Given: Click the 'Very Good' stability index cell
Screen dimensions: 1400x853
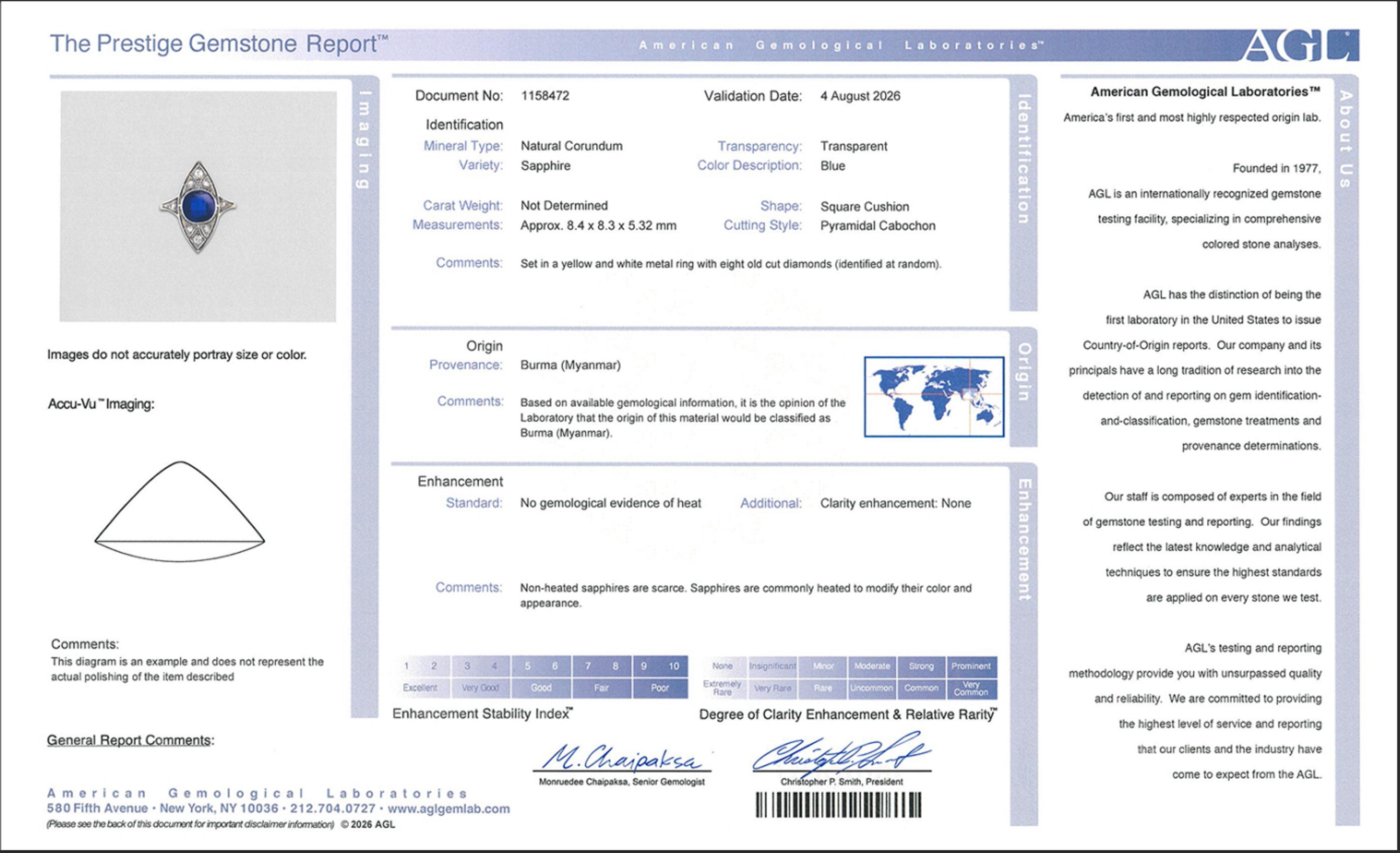Looking at the screenshot, I should point(481,688).
